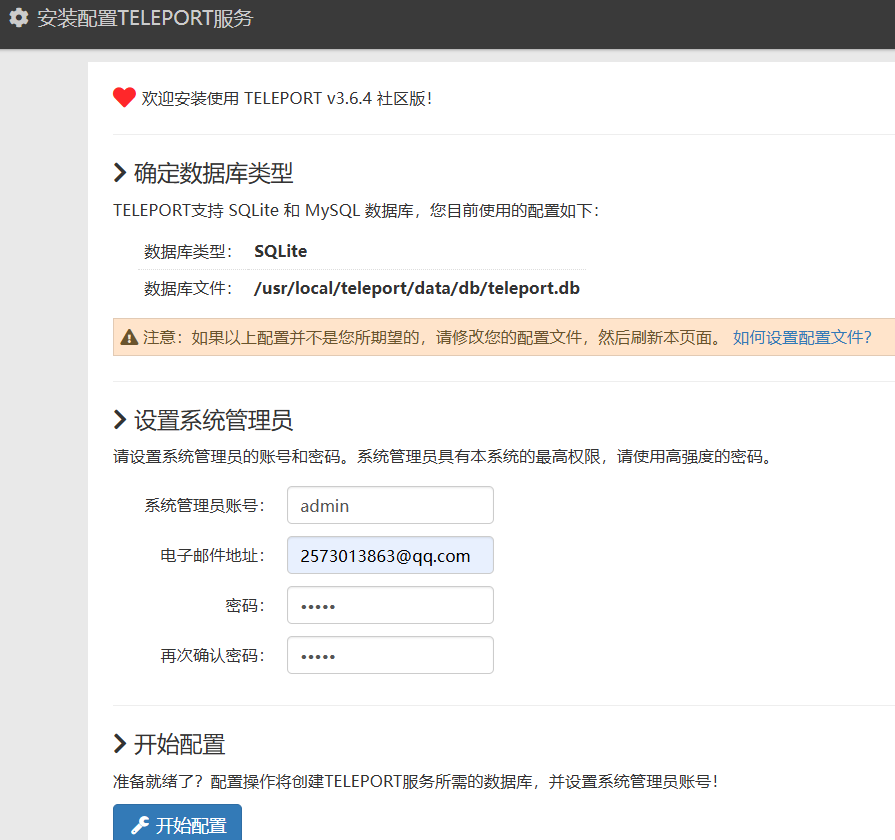Screen dimensions: 895x840
Task: Click the TELEPORT支持 SQLite 和 MySQL description
Action: (x=356, y=211)
